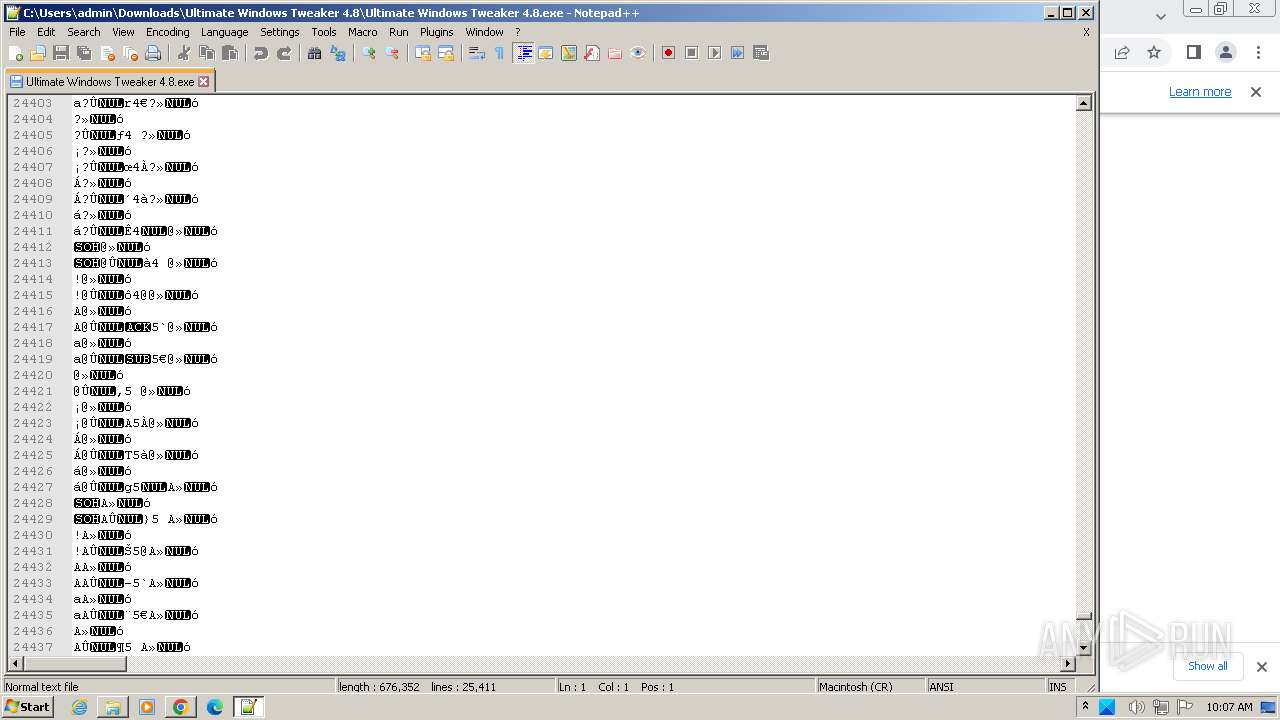
Task: Click the Zoom Out toolbar icon
Action: pos(392,53)
